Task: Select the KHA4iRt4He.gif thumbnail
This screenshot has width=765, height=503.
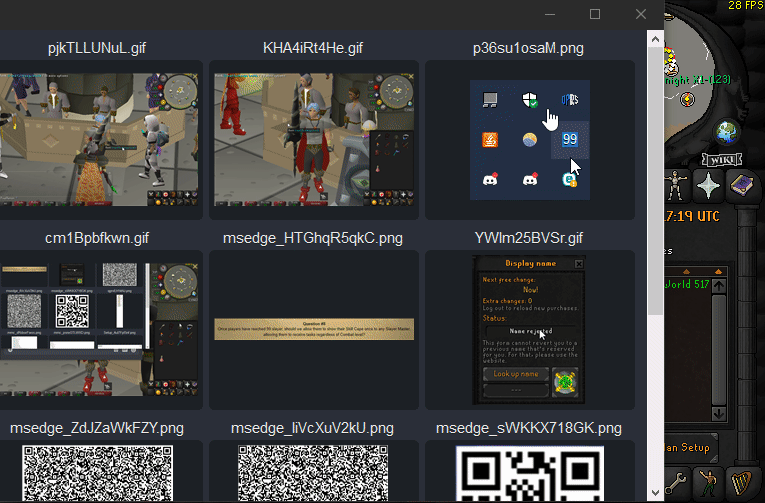Action: [x=314, y=140]
